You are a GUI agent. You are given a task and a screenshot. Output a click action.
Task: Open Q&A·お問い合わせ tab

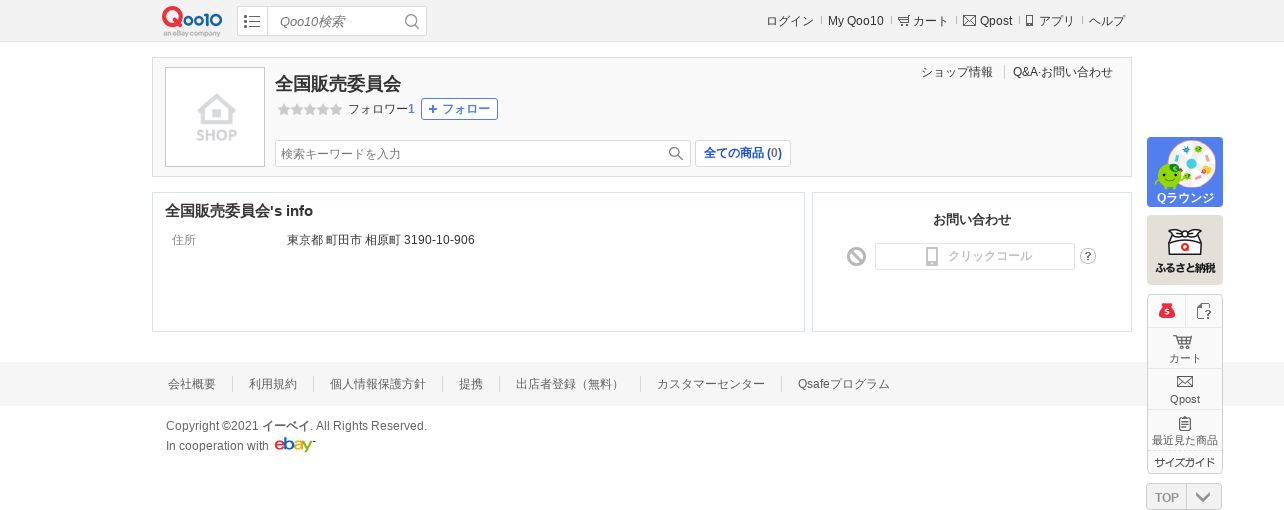tap(1063, 72)
